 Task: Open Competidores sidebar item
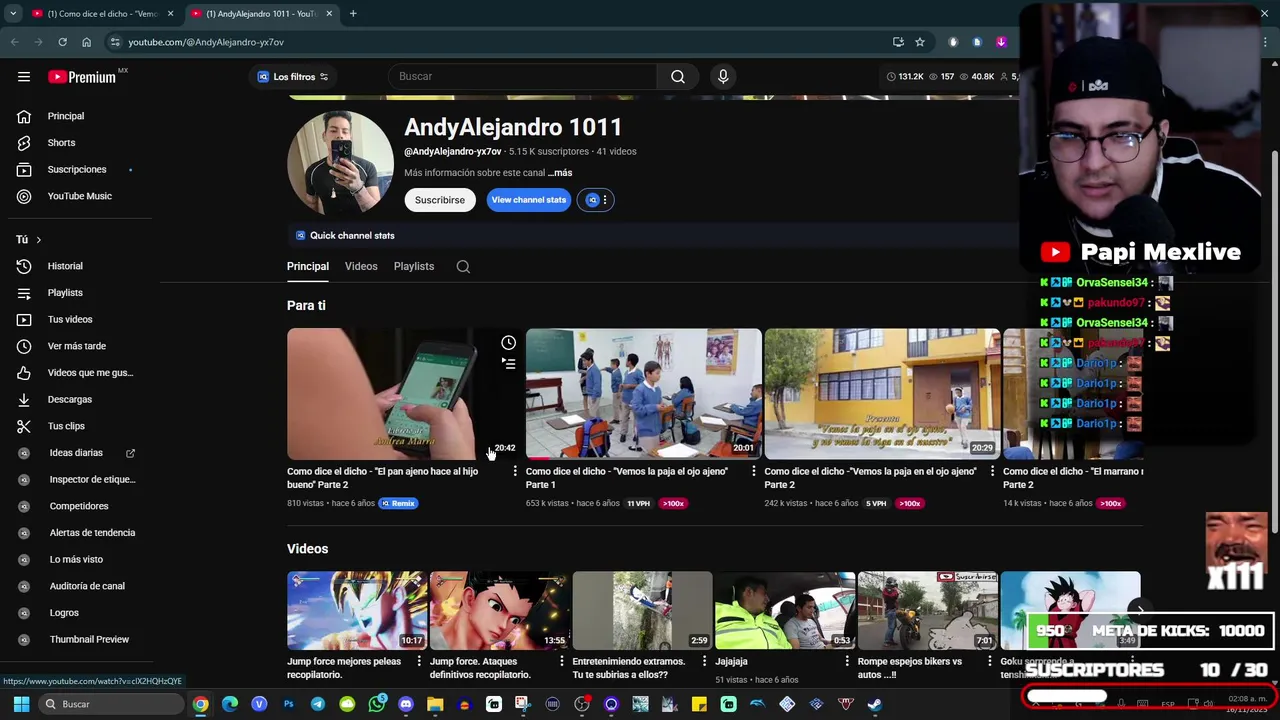coord(79,506)
